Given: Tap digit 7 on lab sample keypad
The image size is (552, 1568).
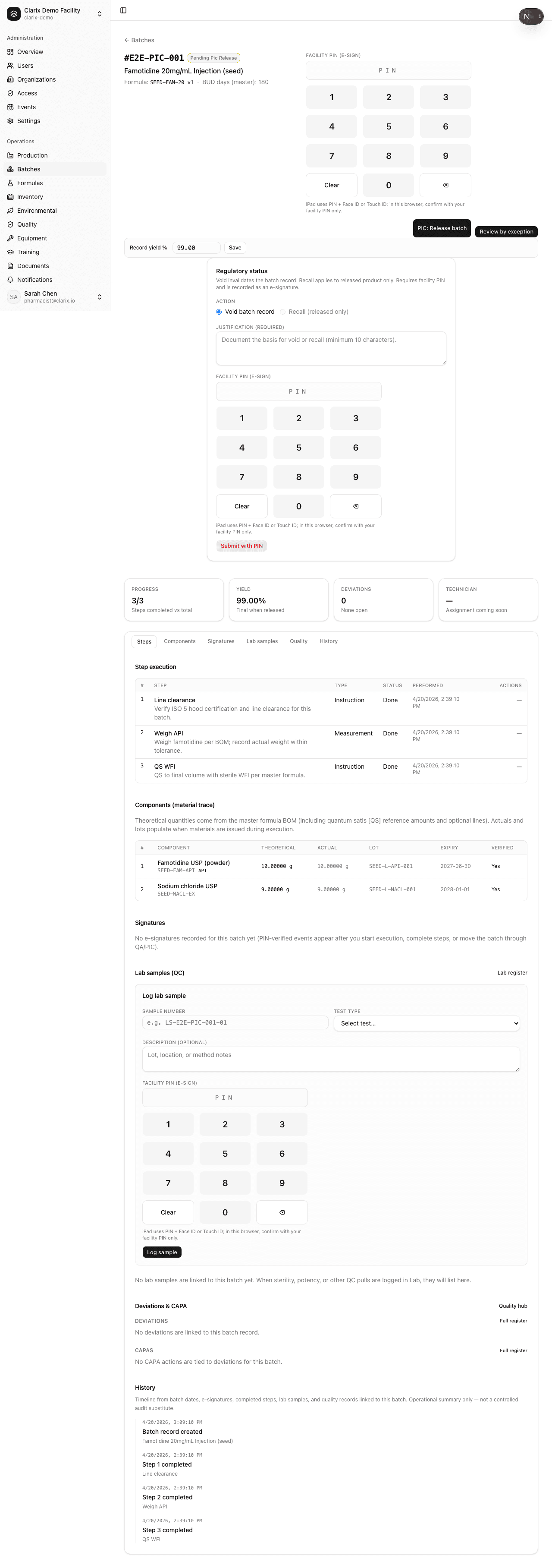Looking at the screenshot, I should coord(168,1183).
